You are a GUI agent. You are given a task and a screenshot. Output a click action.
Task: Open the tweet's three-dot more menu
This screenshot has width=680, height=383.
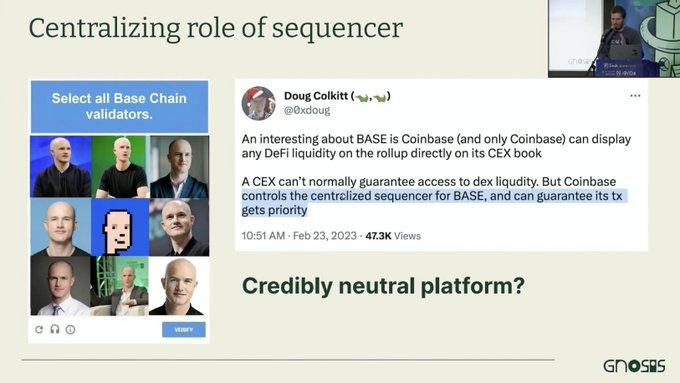[x=635, y=96]
